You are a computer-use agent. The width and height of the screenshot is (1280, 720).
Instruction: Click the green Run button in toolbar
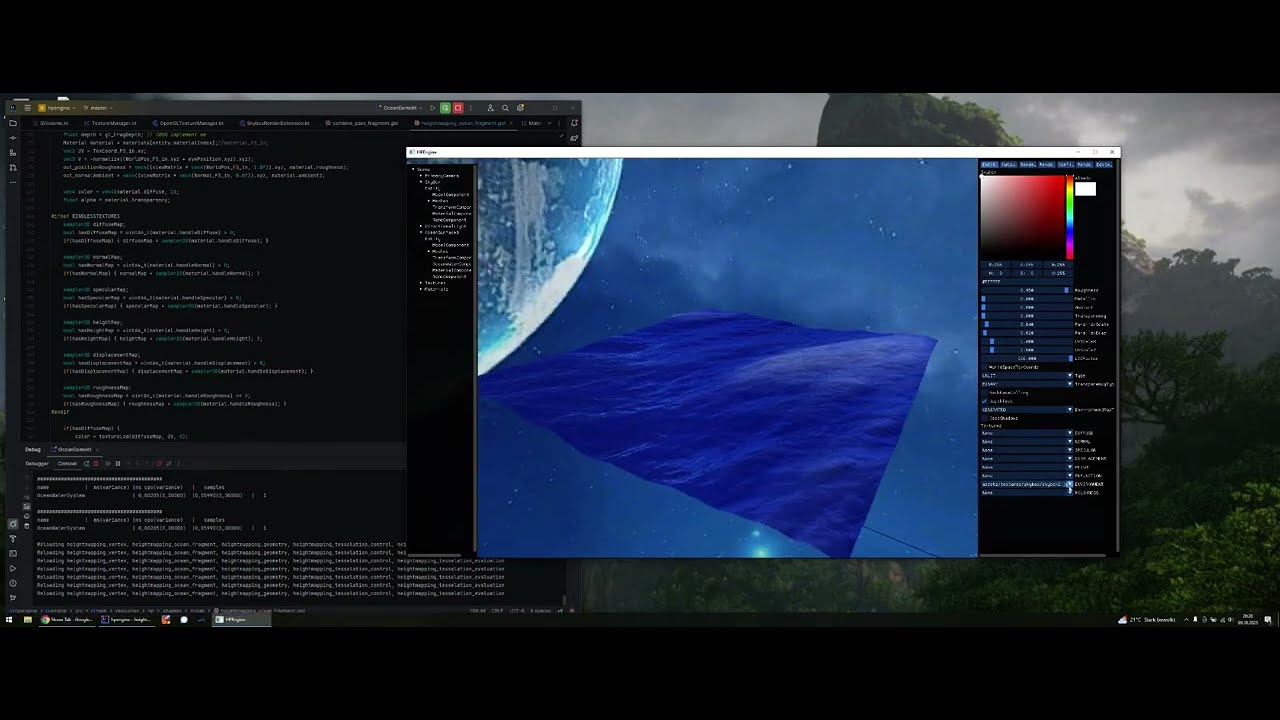point(432,108)
